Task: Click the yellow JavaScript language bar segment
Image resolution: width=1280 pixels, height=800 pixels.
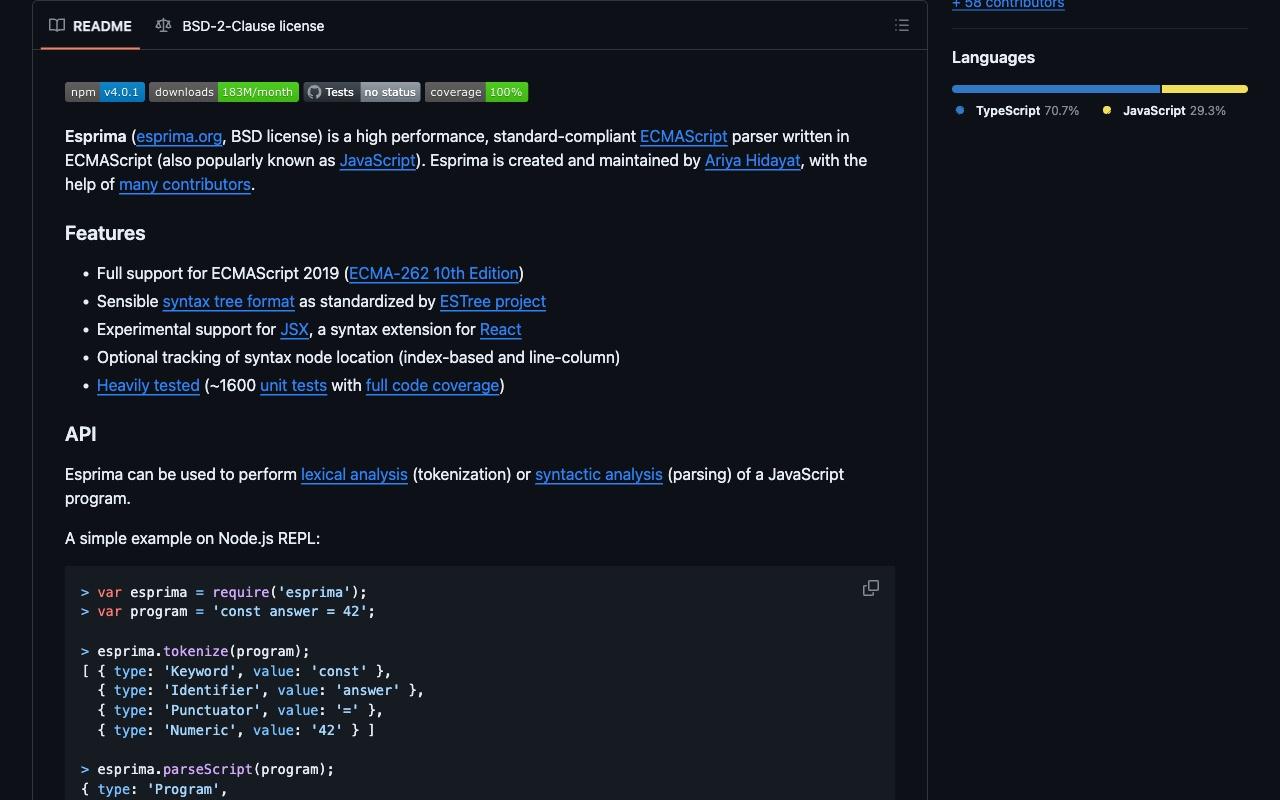Action: pyautogui.click(x=1205, y=89)
